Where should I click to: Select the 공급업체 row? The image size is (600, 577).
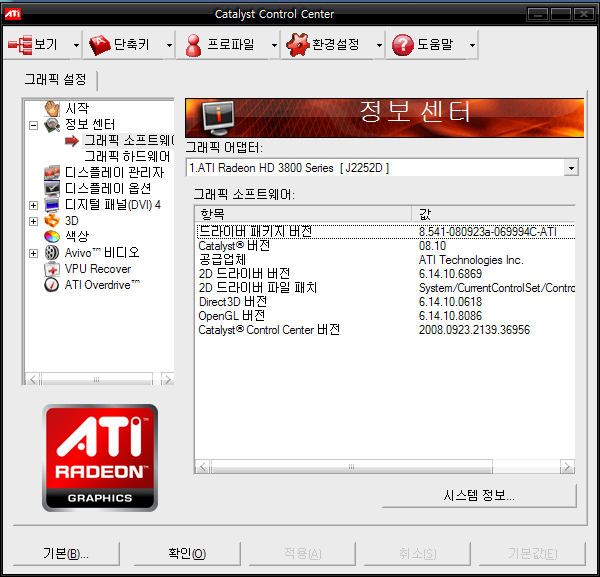pos(386,260)
